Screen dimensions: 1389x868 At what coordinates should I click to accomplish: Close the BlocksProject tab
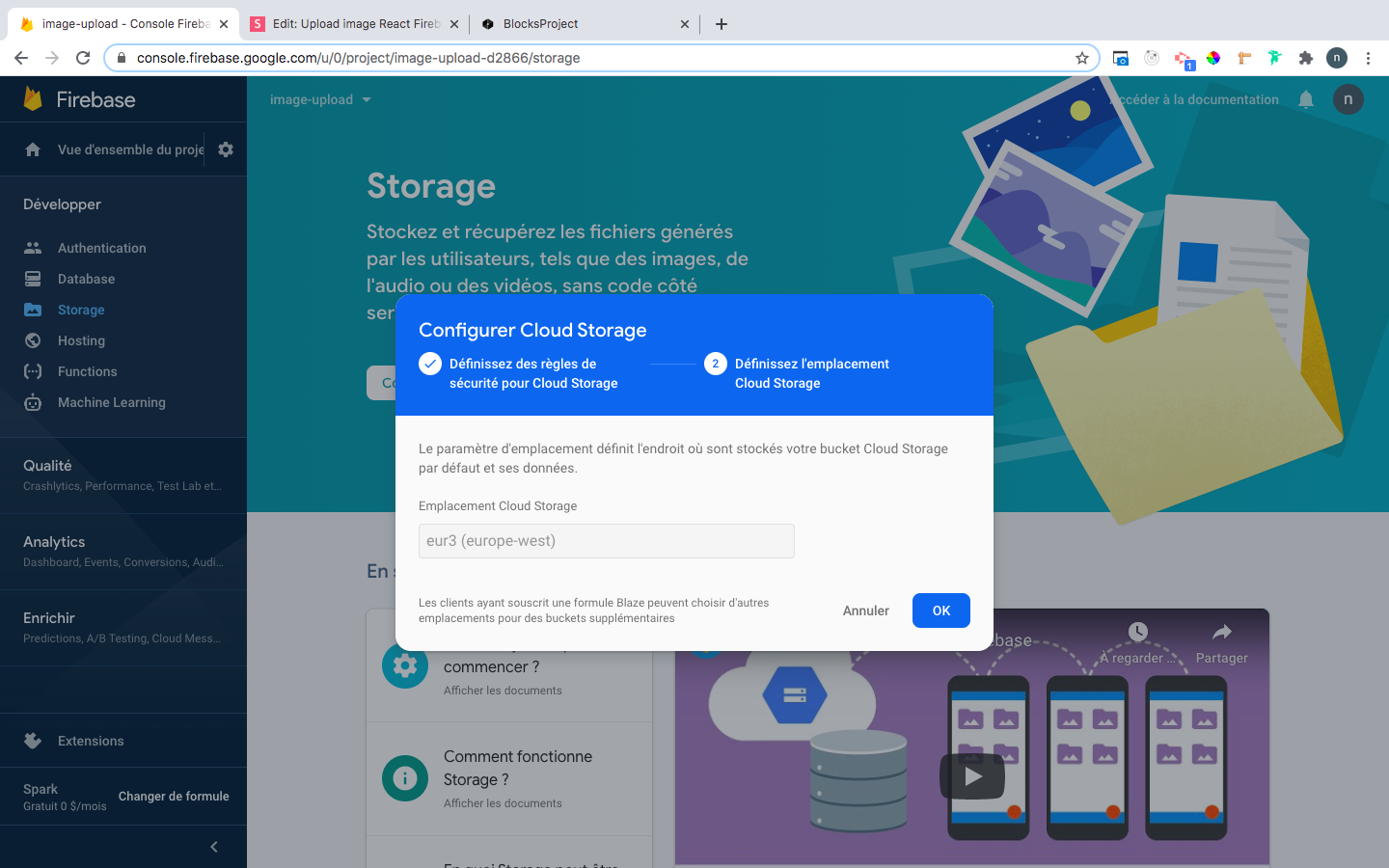coord(685,24)
